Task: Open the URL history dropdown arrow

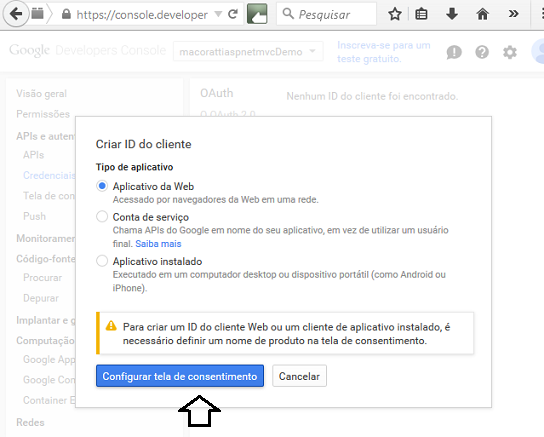Action: coord(218,14)
